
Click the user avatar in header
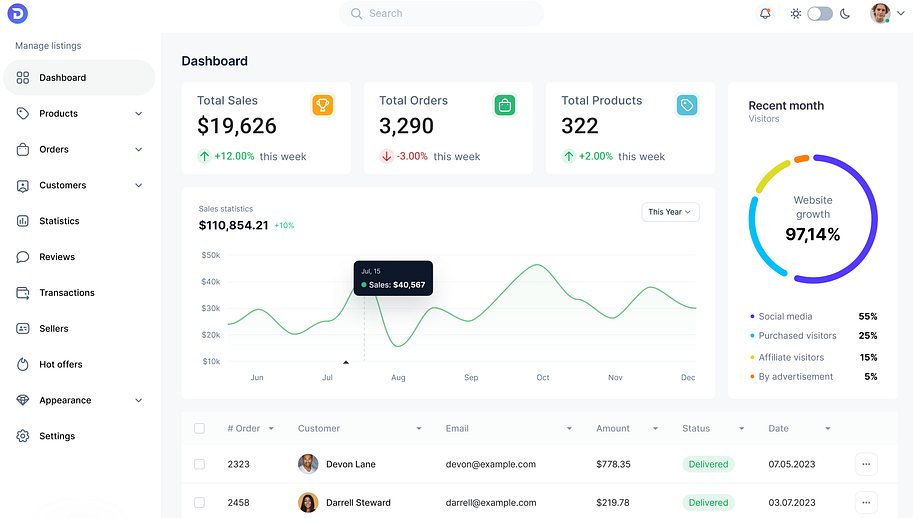pyautogui.click(x=880, y=14)
